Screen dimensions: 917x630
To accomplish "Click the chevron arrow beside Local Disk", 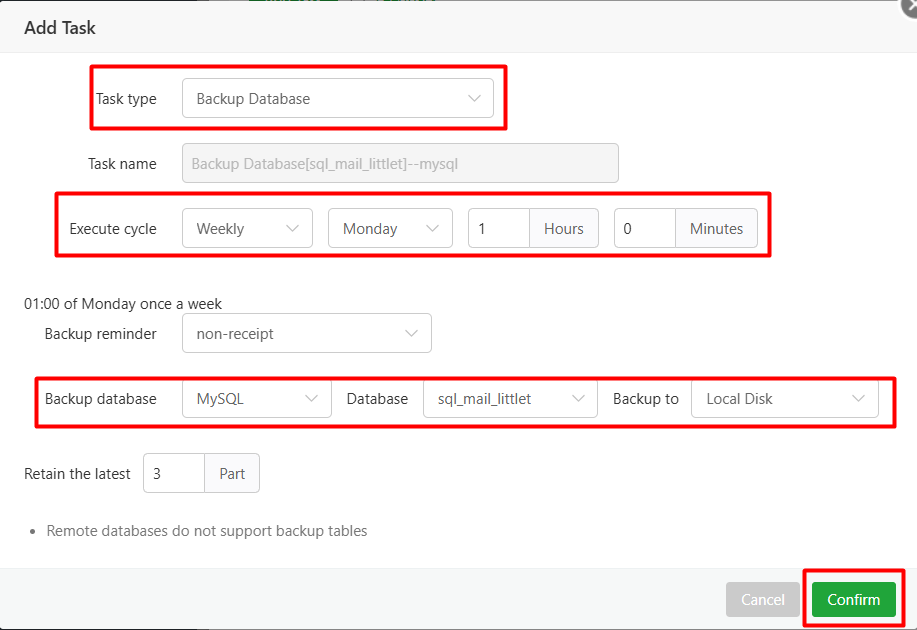I will [858, 398].
